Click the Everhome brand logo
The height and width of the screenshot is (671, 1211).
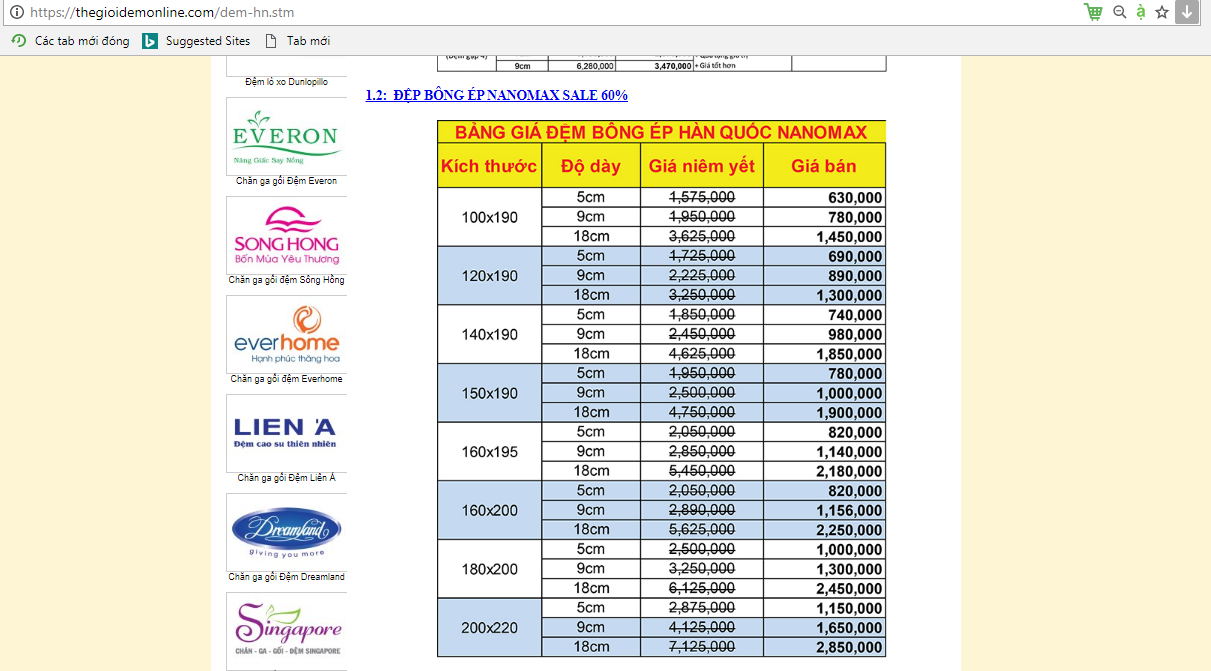pos(286,334)
